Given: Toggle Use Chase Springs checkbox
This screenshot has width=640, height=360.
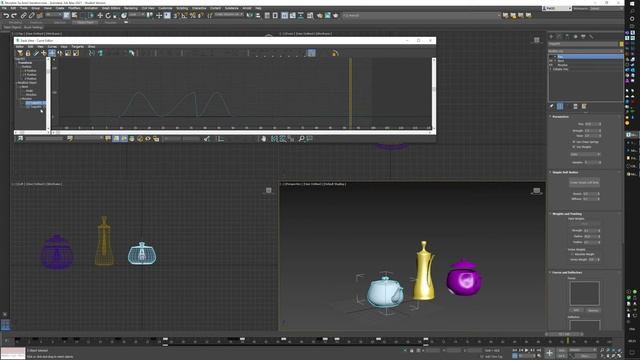Looking at the screenshot, I should pos(574,142).
